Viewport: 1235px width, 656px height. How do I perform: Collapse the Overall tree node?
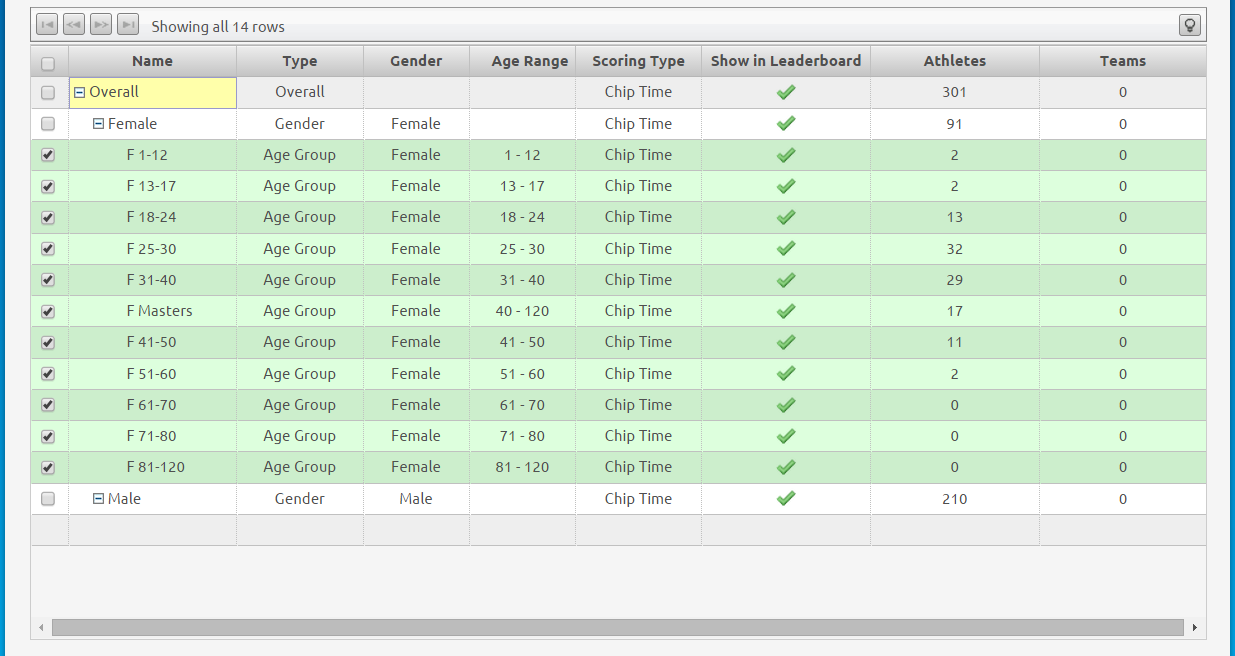[x=80, y=93]
